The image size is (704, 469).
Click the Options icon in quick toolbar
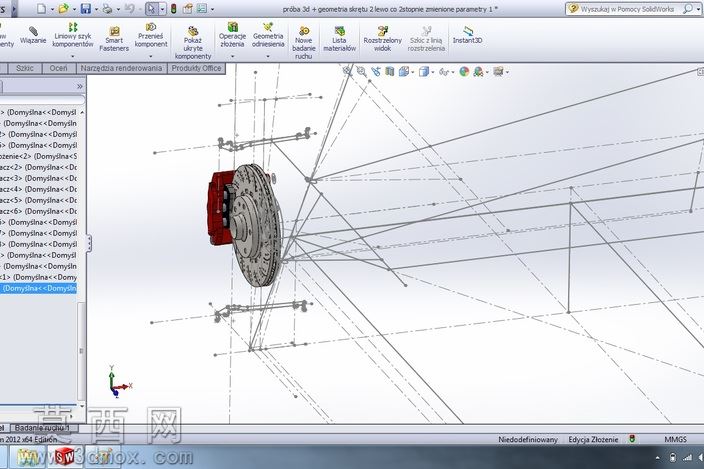(202, 9)
